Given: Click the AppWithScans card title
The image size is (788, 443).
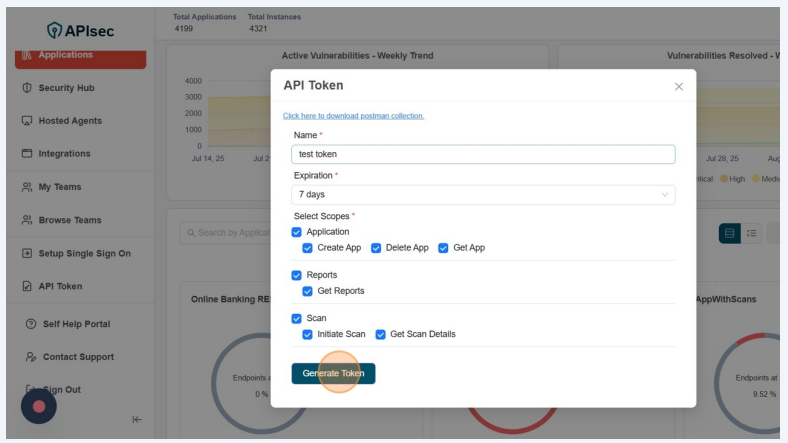Looking at the screenshot, I should (x=726, y=299).
